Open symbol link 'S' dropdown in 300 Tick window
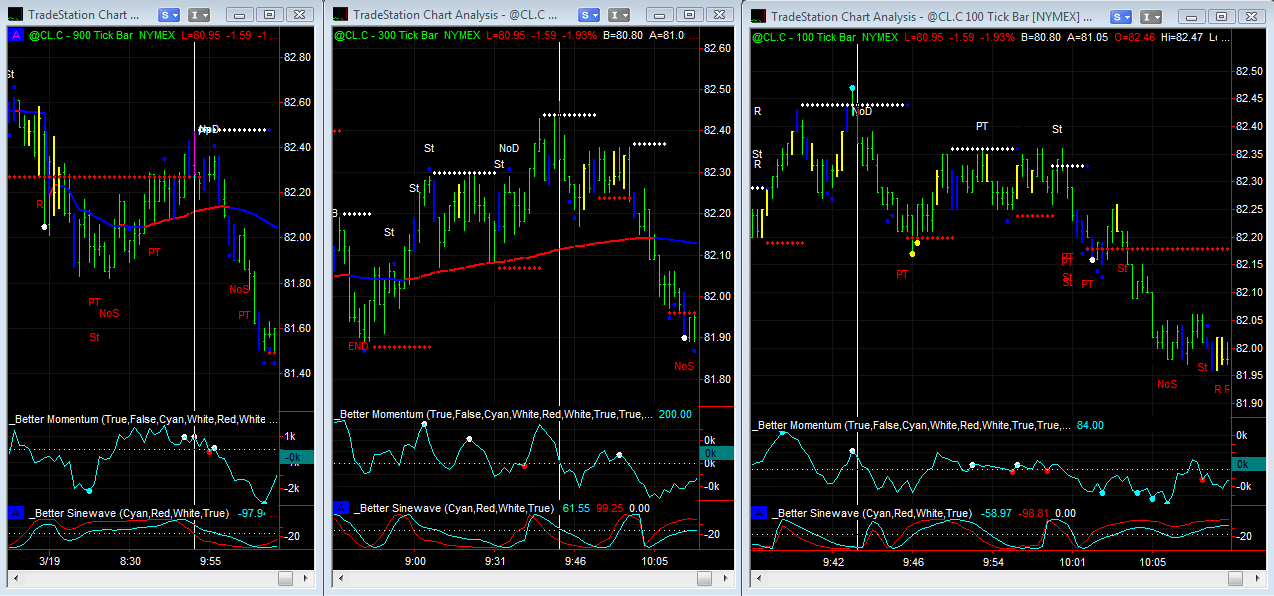Screen dimensions: 1274x596 tap(590, 15)
